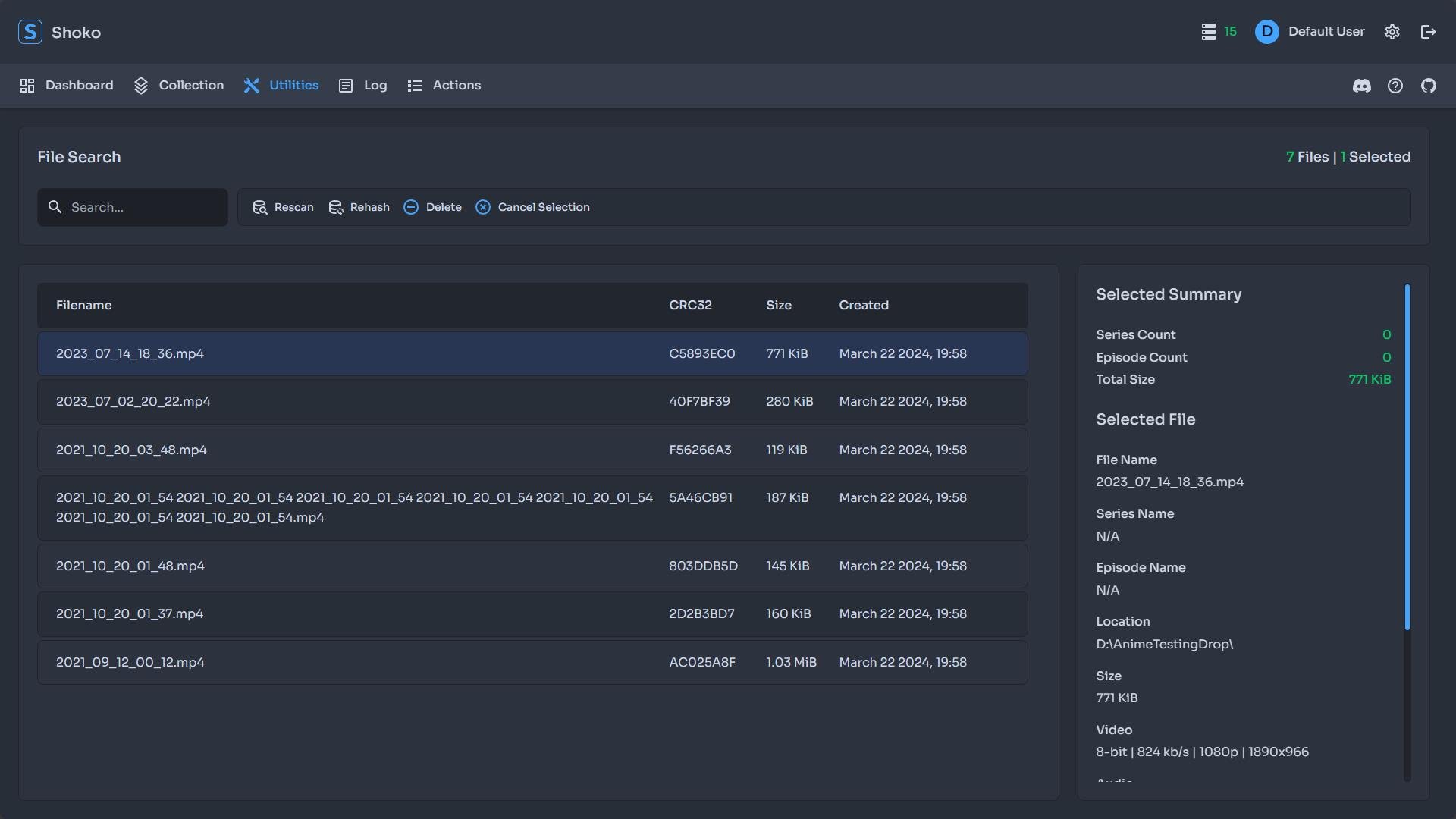Select file 2023_07_02_20_22.mp4
The height and width of the screenshot is (819, 1456).
click(x=532, y=402)
